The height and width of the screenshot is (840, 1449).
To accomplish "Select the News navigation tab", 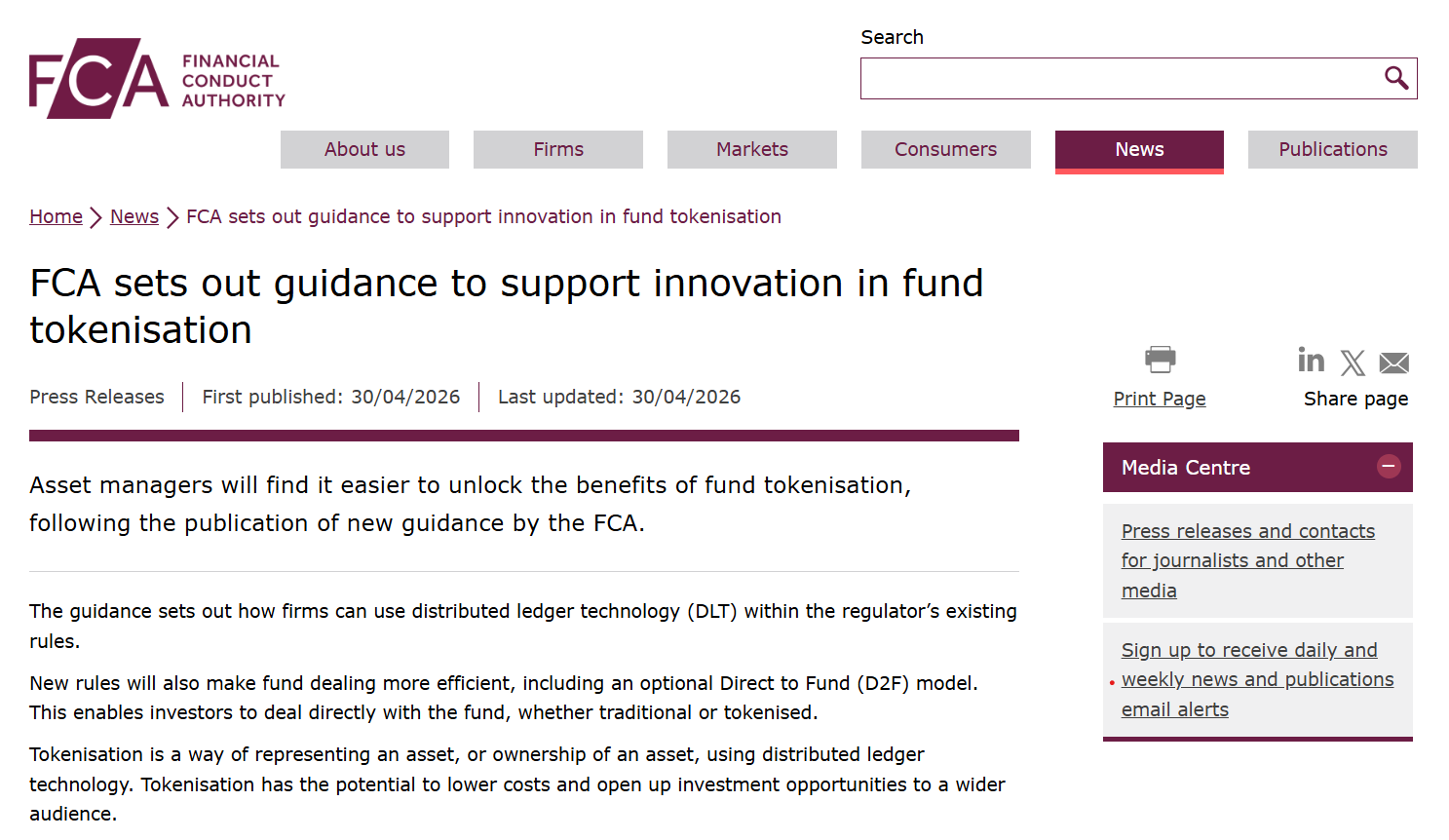I will point(1139,149).
